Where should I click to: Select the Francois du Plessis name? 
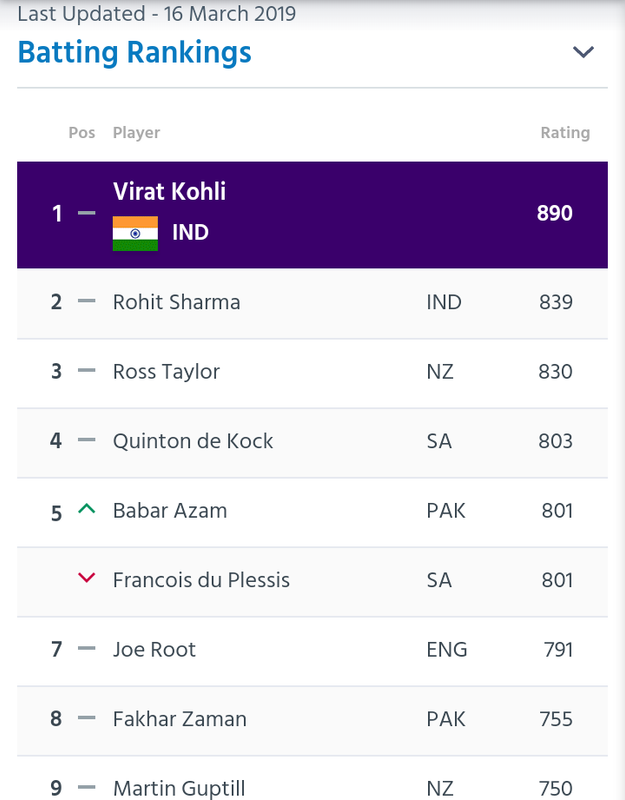(x=202, y=580)
